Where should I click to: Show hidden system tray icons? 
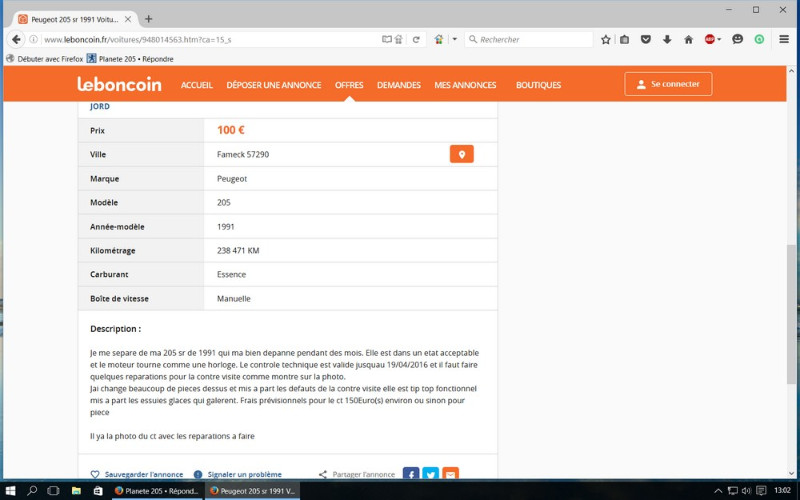[x=717, y=491]
